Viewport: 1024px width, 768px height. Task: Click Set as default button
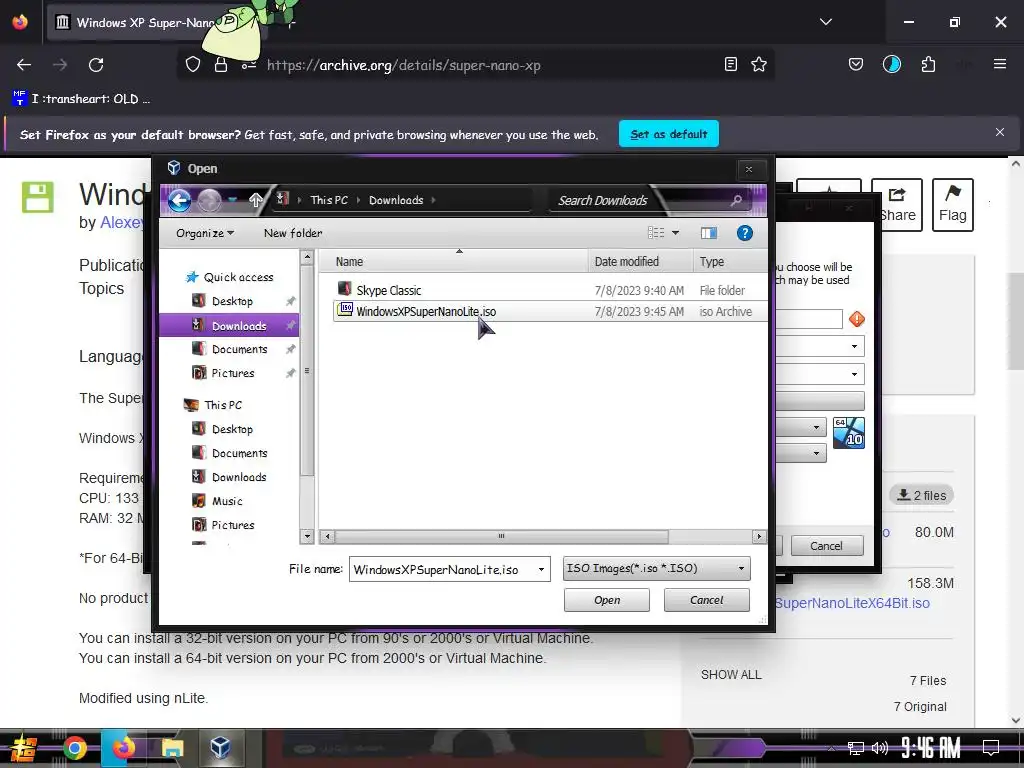(x=669, y=134)
